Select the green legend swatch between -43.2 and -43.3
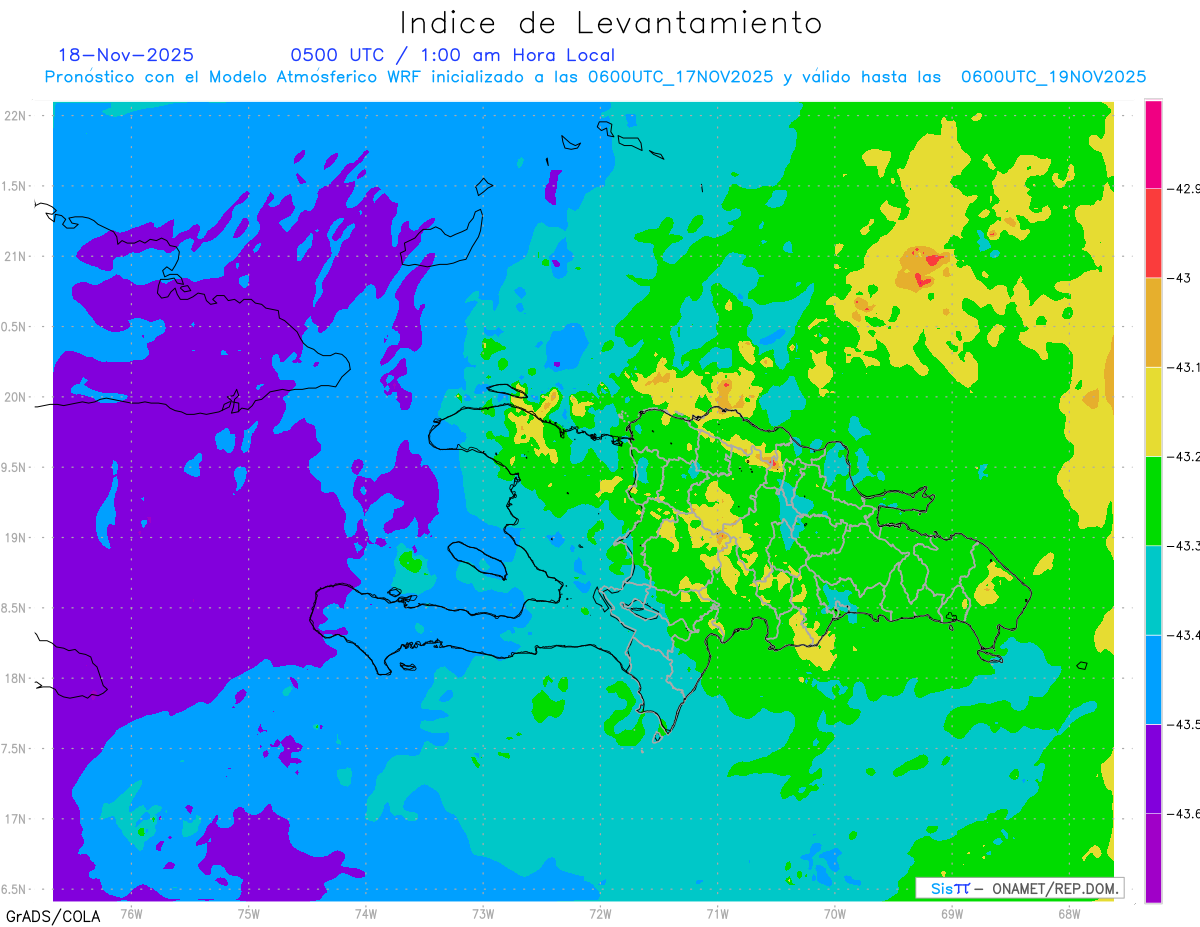The image size is (1200, 927). [1153, 500]
